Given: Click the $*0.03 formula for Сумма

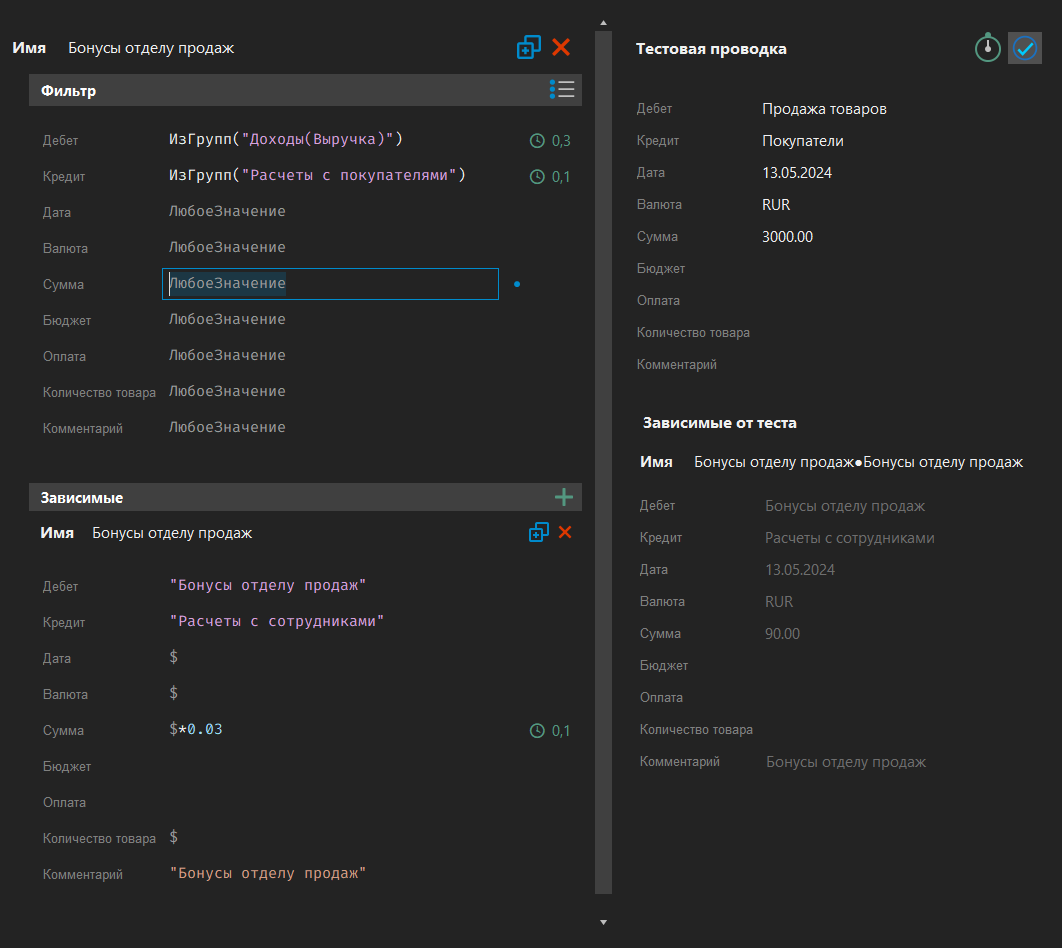Looking at the screenshot, I should click(x=197, y=730).
